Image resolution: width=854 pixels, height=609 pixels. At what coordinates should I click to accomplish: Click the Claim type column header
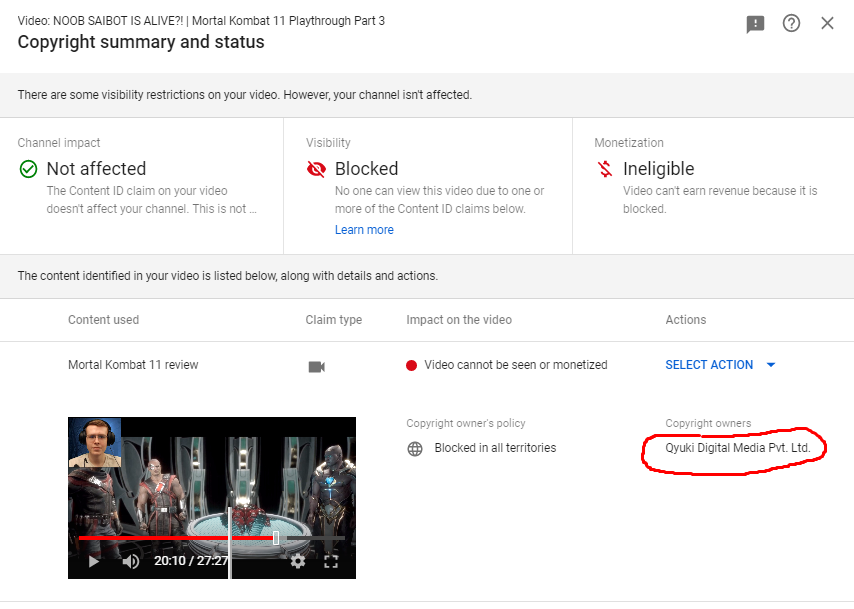(333, 320)
